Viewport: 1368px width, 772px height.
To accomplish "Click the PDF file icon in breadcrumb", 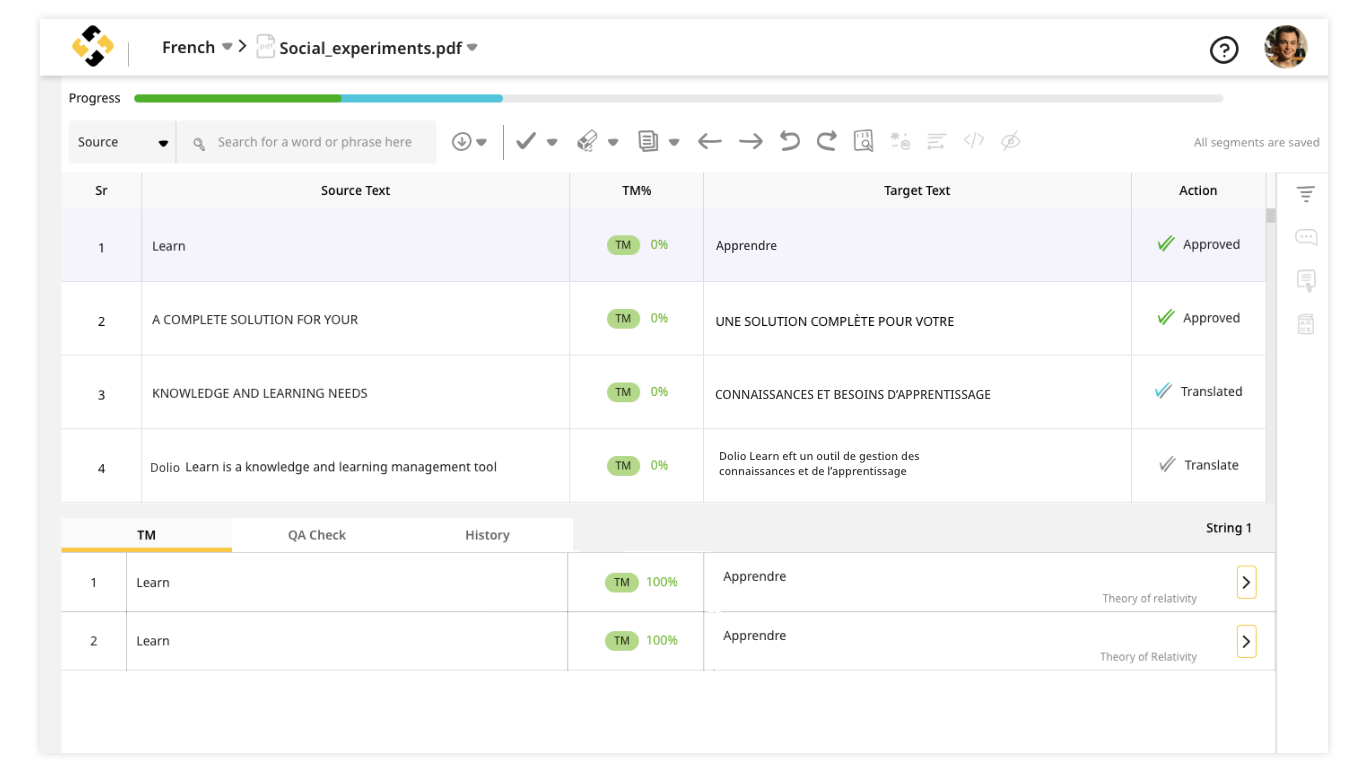I will (x=265, y=47).
